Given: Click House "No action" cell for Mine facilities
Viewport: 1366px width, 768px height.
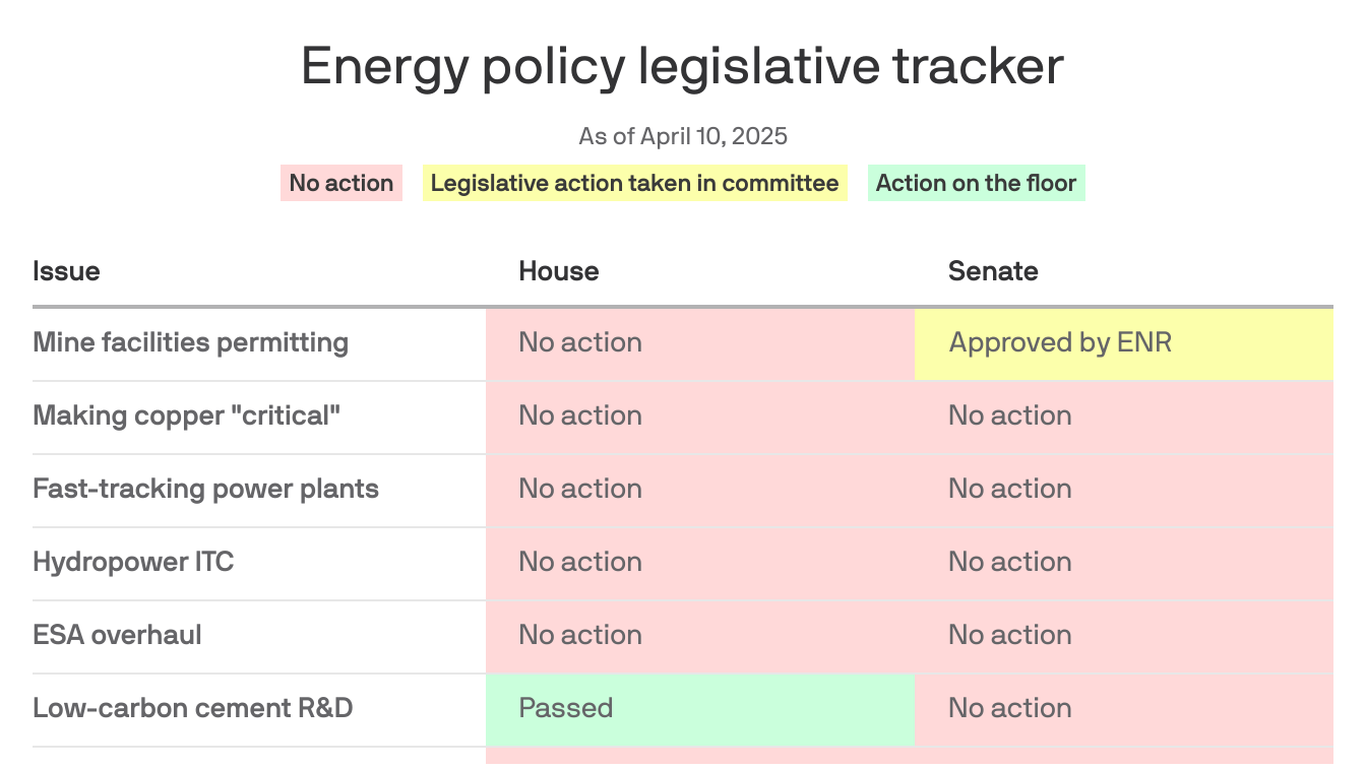Looking at the screenshot, I should click(700, 344).
